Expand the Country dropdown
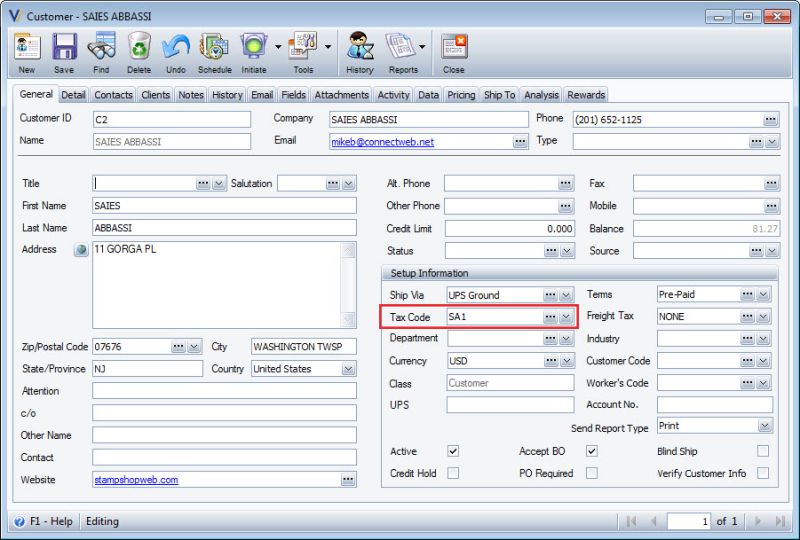800x540 pixels. (348, 369)
